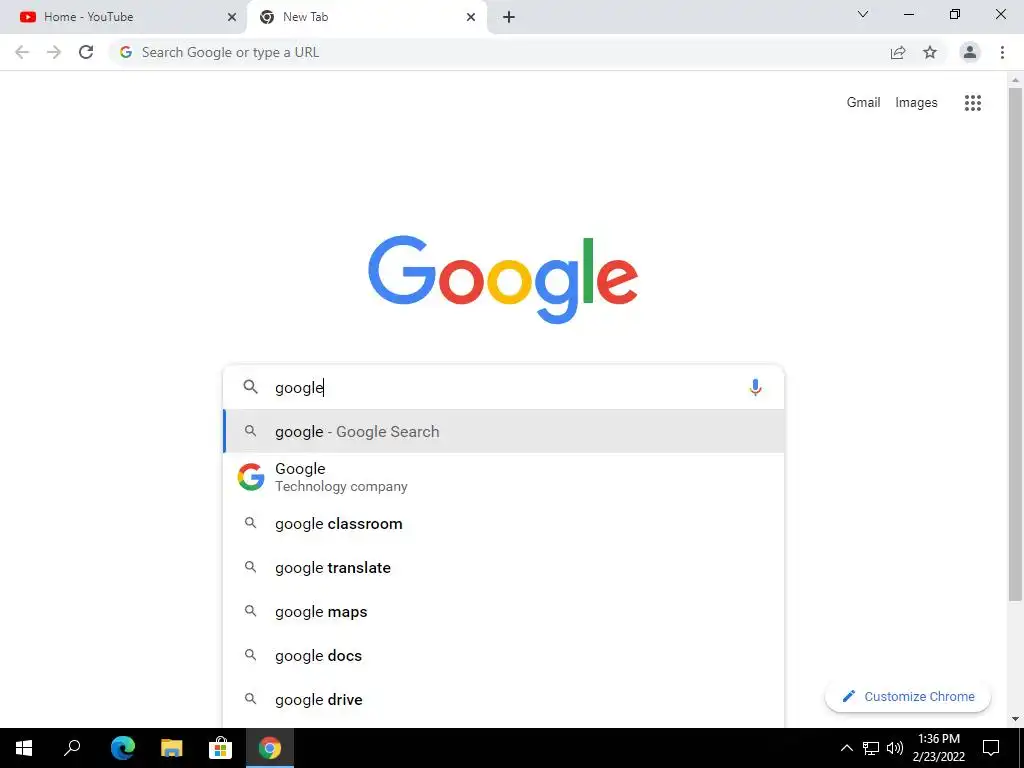Open the profile avatar icon
1024x768 pixels.
click(x=970, y=52)
